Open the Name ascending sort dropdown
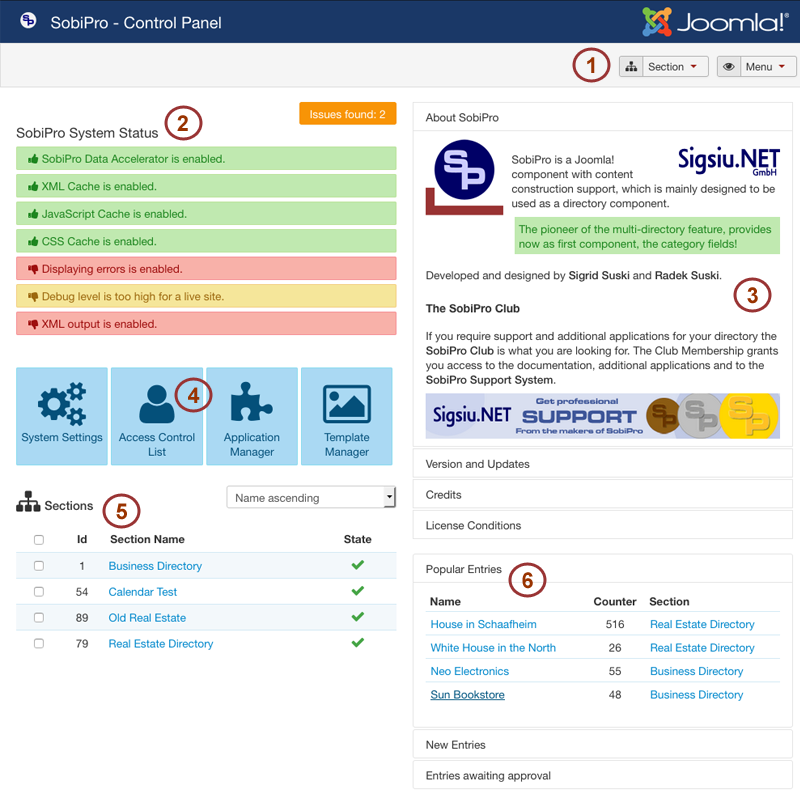Image resolution: width=800 pixels, height=794 pixels. tap(311, 498)
